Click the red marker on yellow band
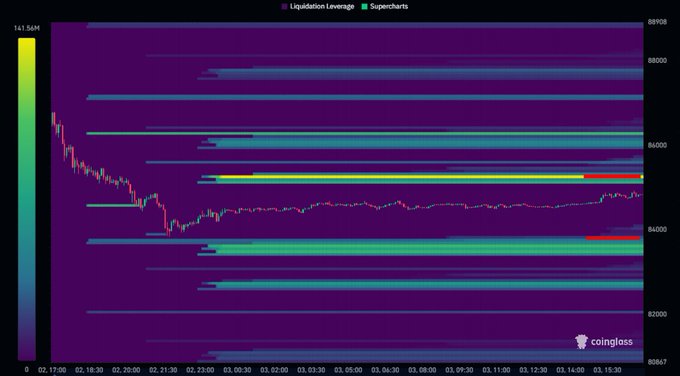This screenshot has height=376, width=680. [612, 177]
